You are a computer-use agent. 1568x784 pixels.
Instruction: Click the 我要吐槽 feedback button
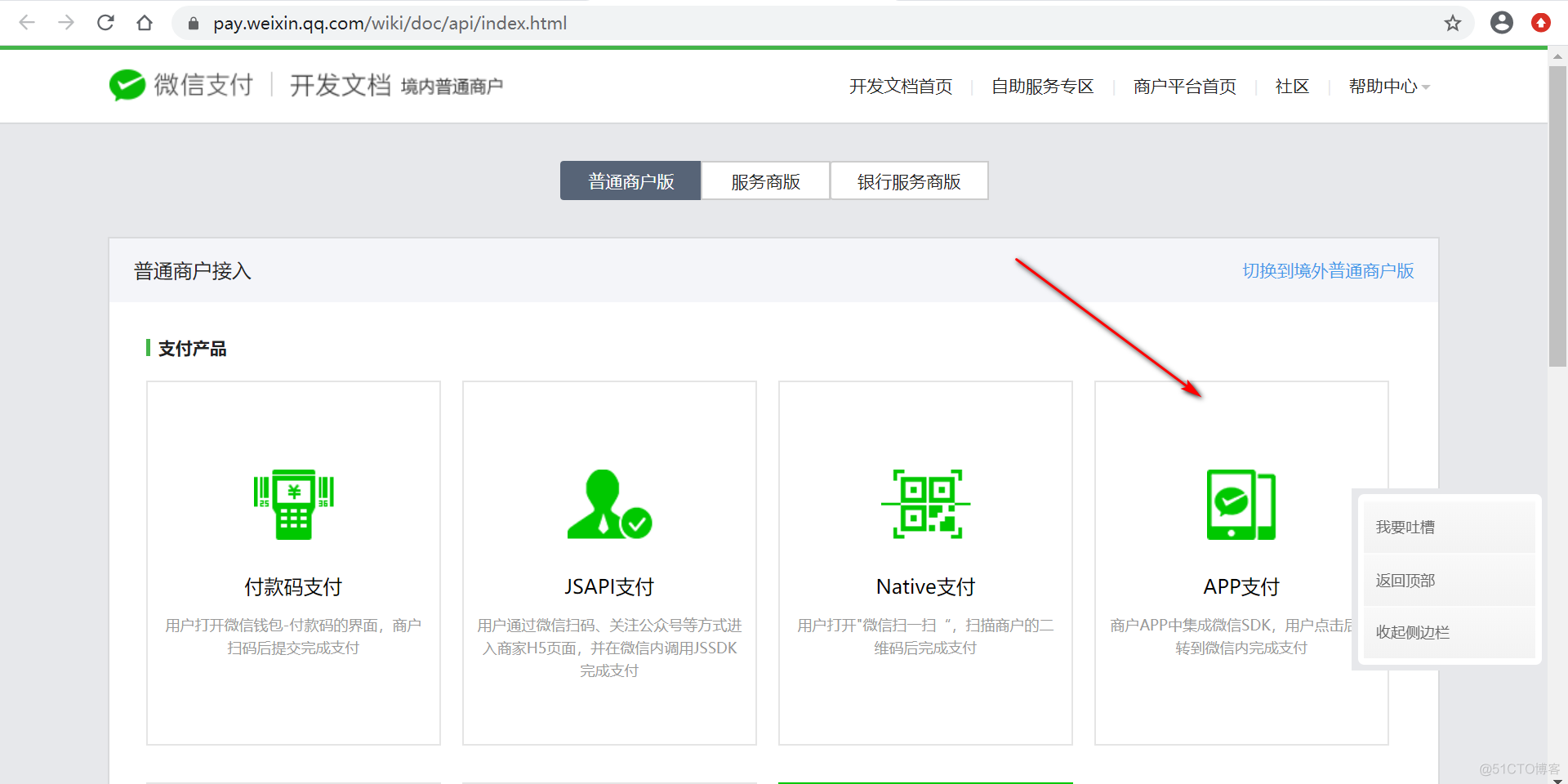tap(1449, 527)
